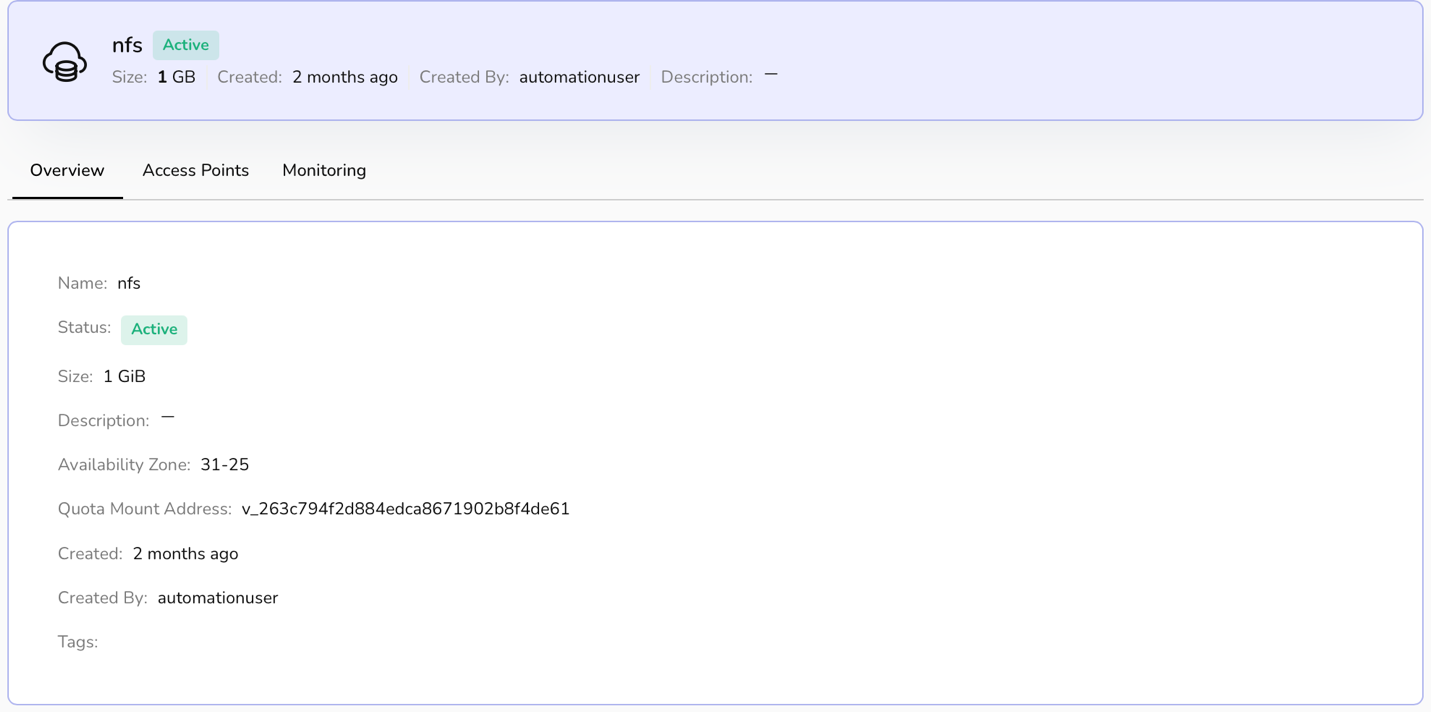
Task: Click the Availability Zone value 31-25
Action: (224, 465)
